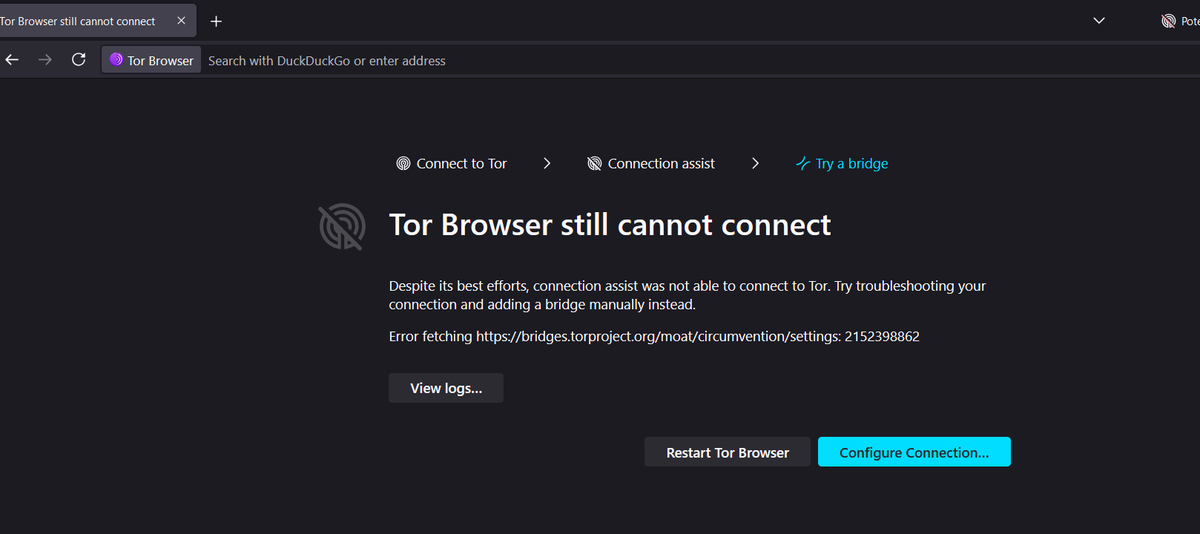Click the 'Tor Browser still cannot connect' heading
The image size is (1200, 534).
click(x=610, y=224)
